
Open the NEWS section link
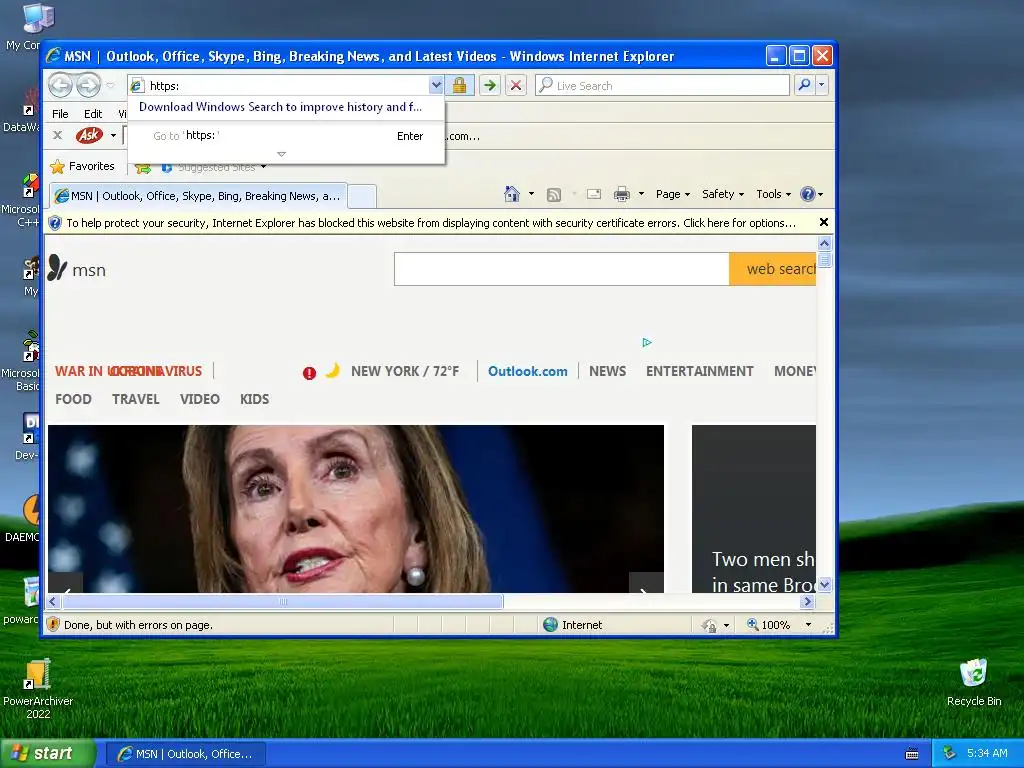(x=607, y=372)
